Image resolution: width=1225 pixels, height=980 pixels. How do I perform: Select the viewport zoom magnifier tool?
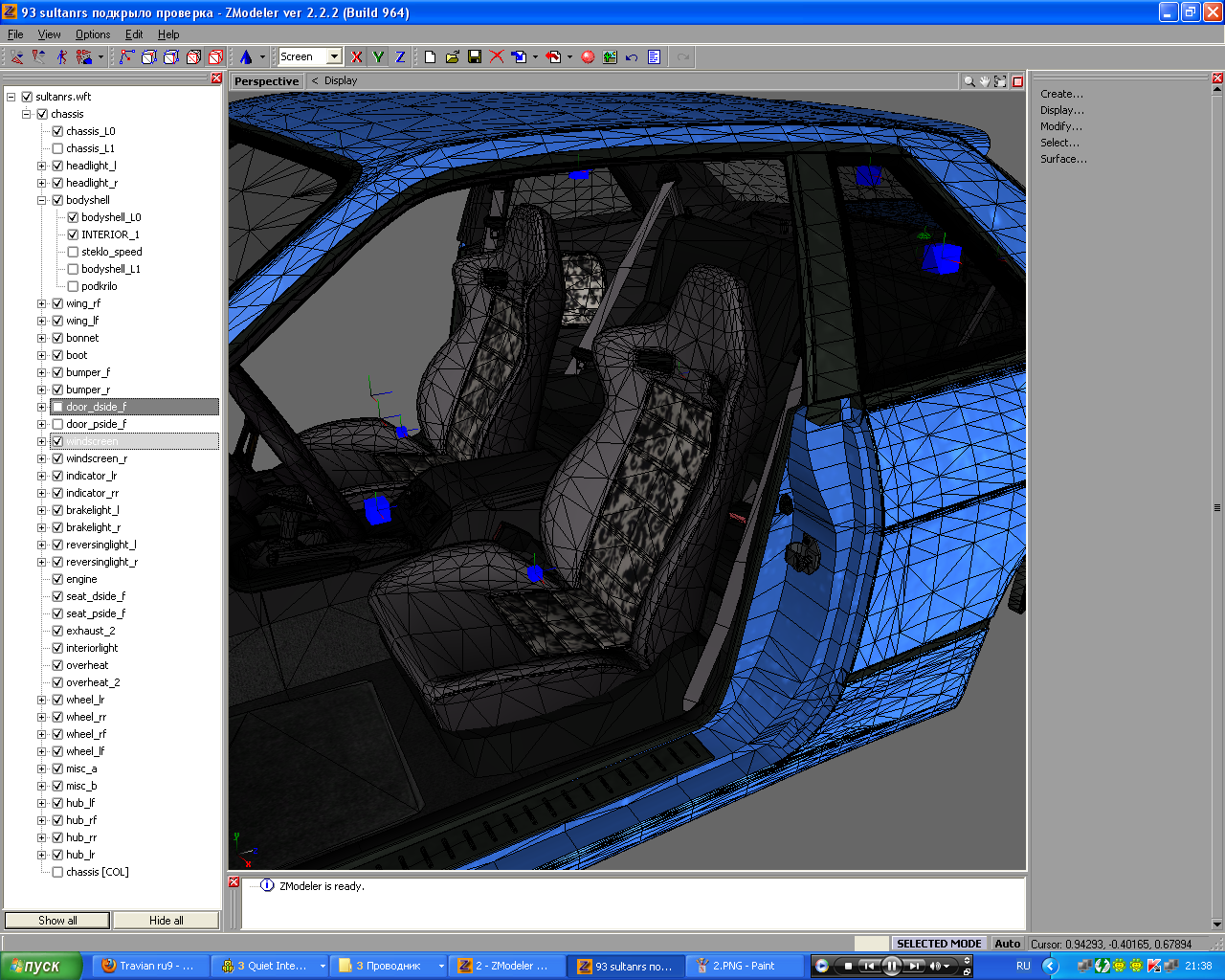pos(969,81)
